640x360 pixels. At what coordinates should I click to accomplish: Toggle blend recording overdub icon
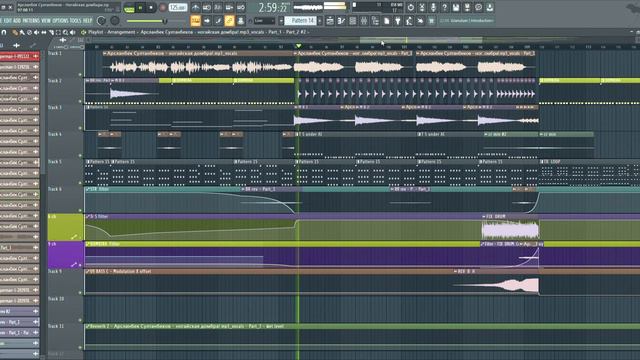[229, 7]
